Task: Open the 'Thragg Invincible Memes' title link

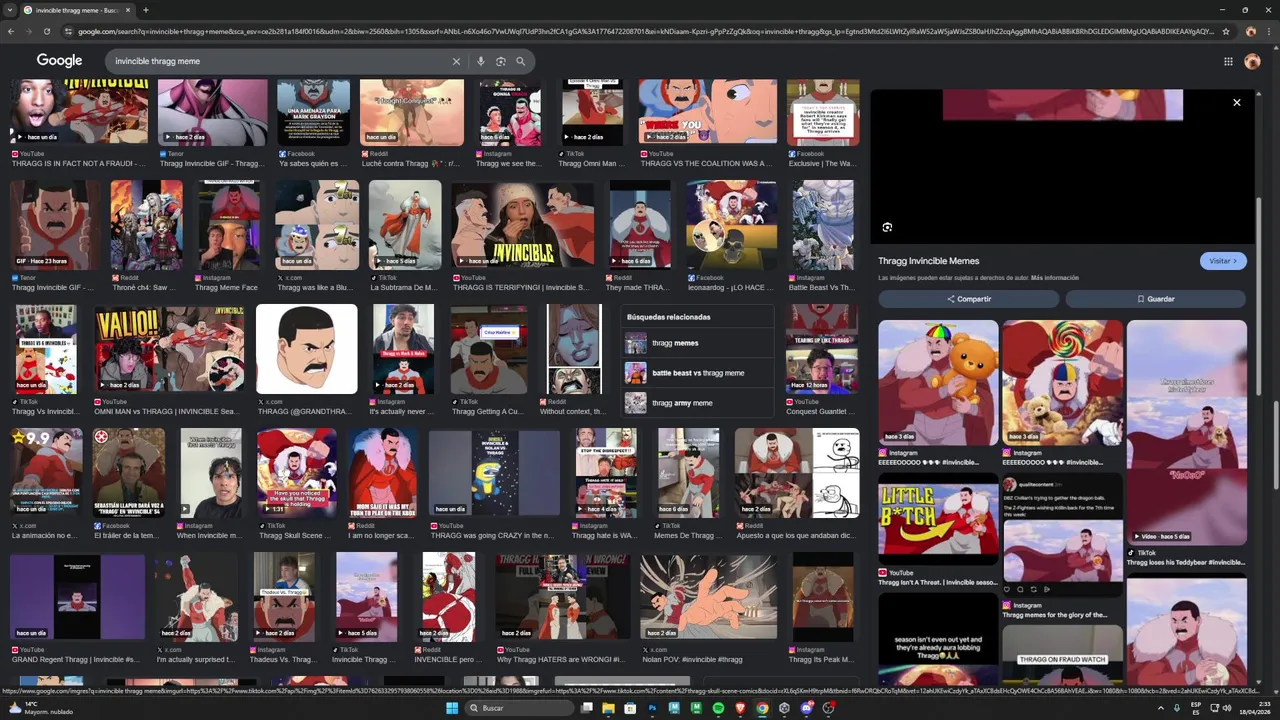Action: pos(929,261)
